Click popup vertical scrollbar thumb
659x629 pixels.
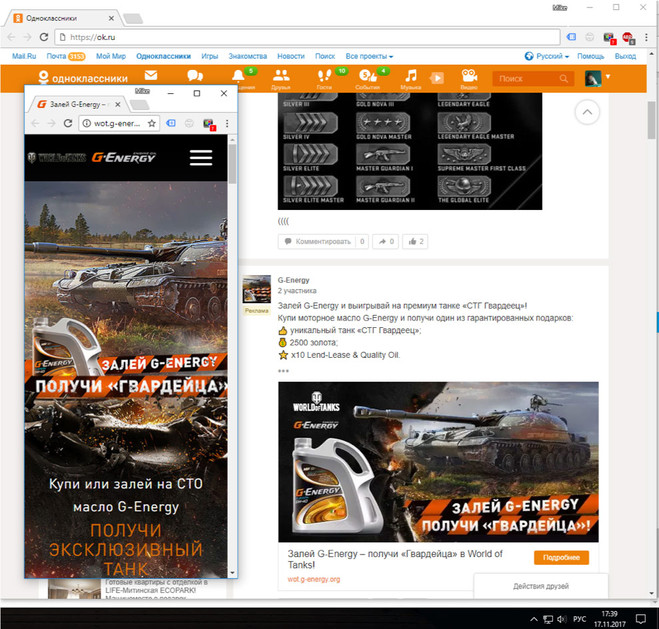[232, 163]
